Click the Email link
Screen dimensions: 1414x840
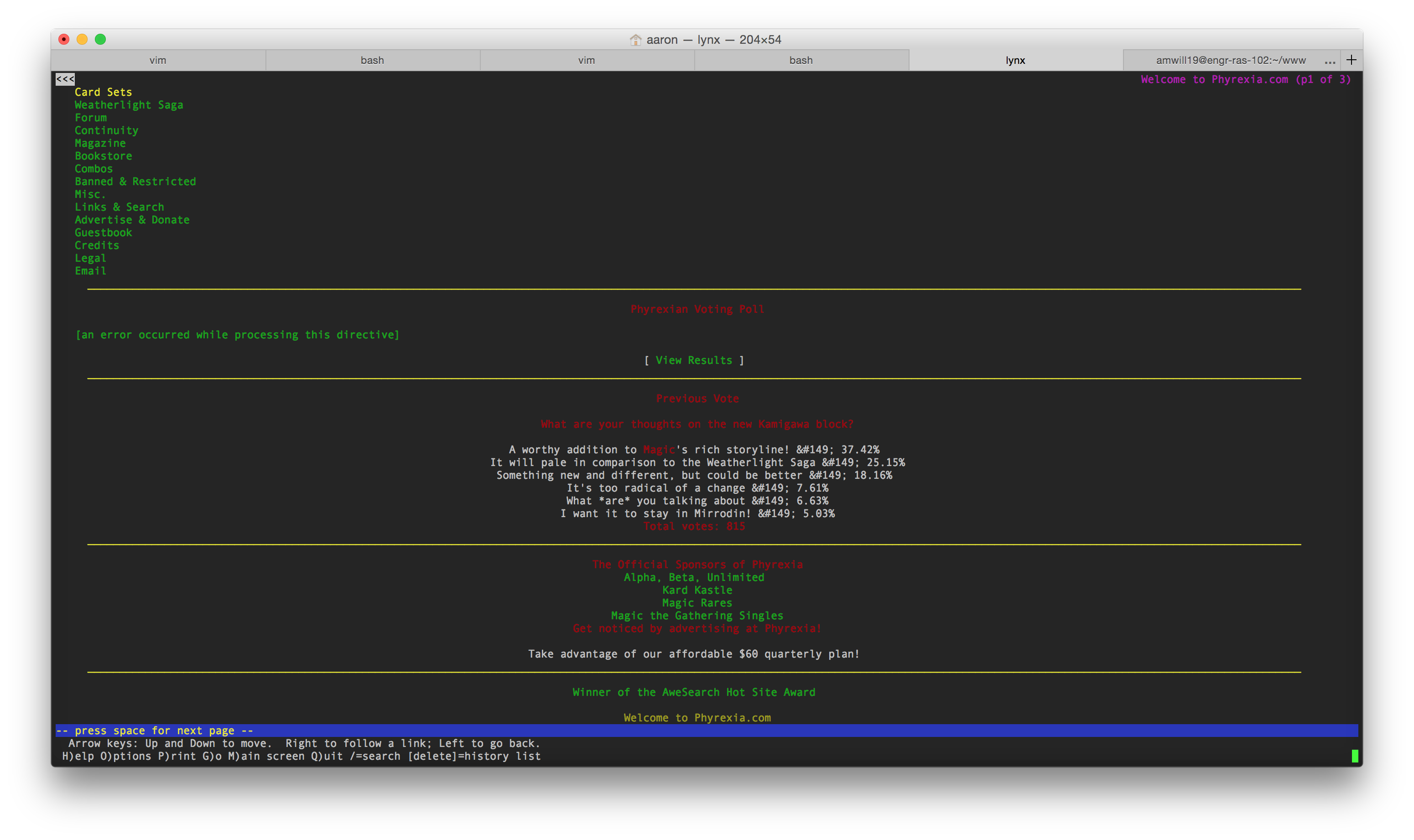pyautogui.click(x=91, y=270)
